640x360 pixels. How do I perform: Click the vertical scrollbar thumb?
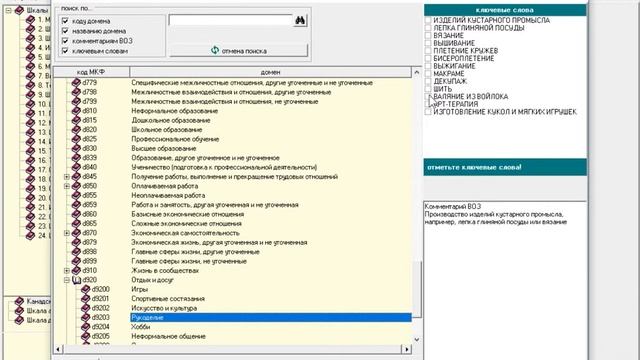(416, 289)
